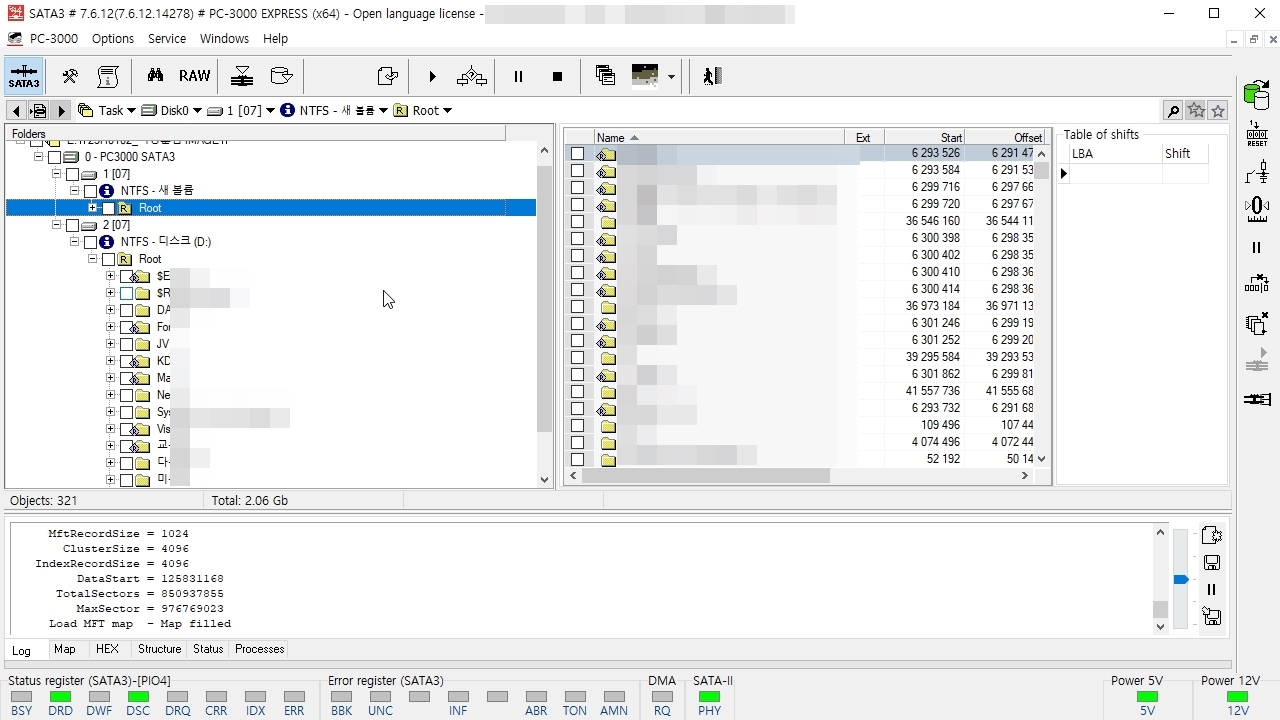Viewport: 1280px width, 720px height.
Task: Click the SATA3 port toolbar button
Action: (x=24, y=76)
